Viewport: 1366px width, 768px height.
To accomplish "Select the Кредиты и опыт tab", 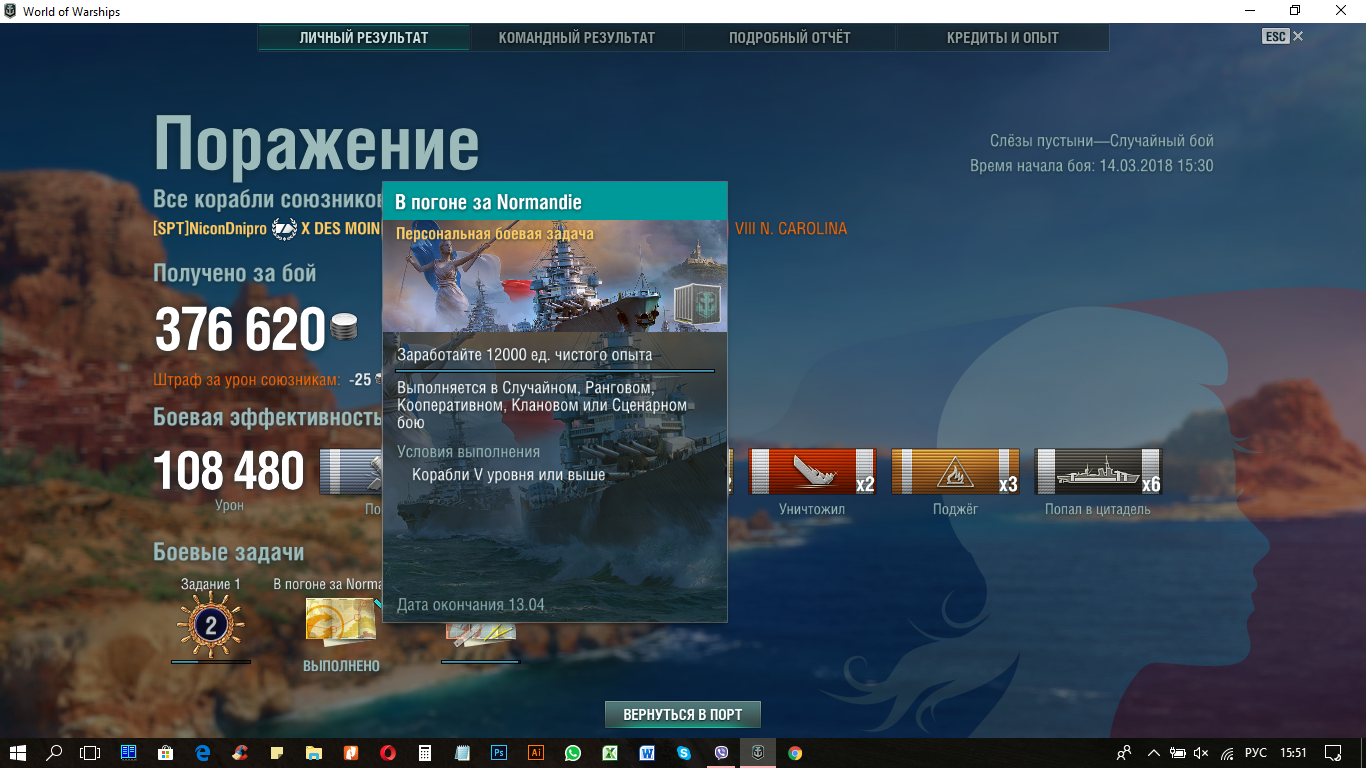I will [x=1002, y=38].
